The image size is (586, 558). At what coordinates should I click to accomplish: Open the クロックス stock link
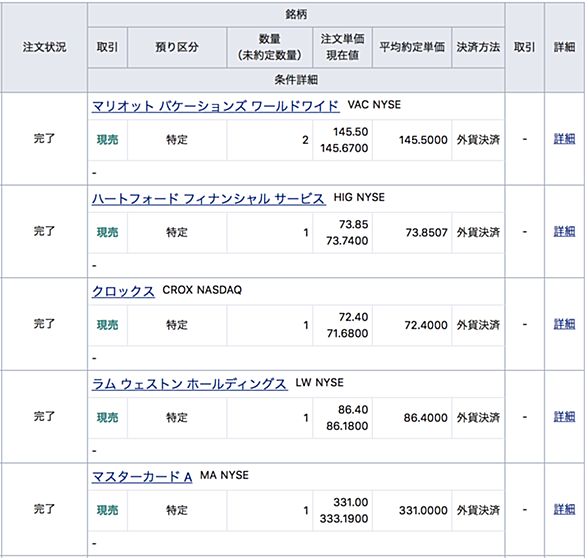(x=123, y=291)
